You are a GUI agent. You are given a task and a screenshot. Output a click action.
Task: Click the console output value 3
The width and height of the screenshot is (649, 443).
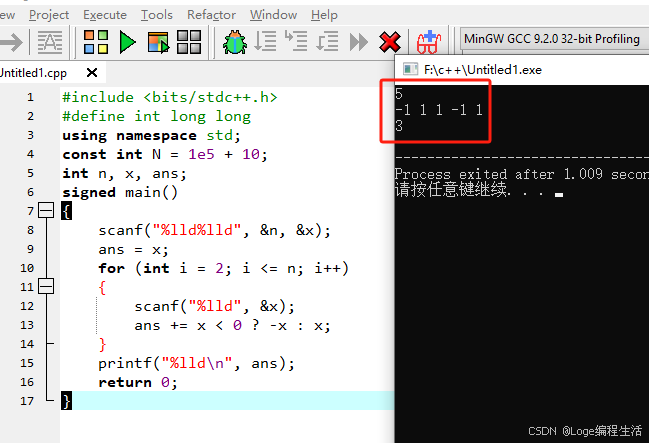399,125
